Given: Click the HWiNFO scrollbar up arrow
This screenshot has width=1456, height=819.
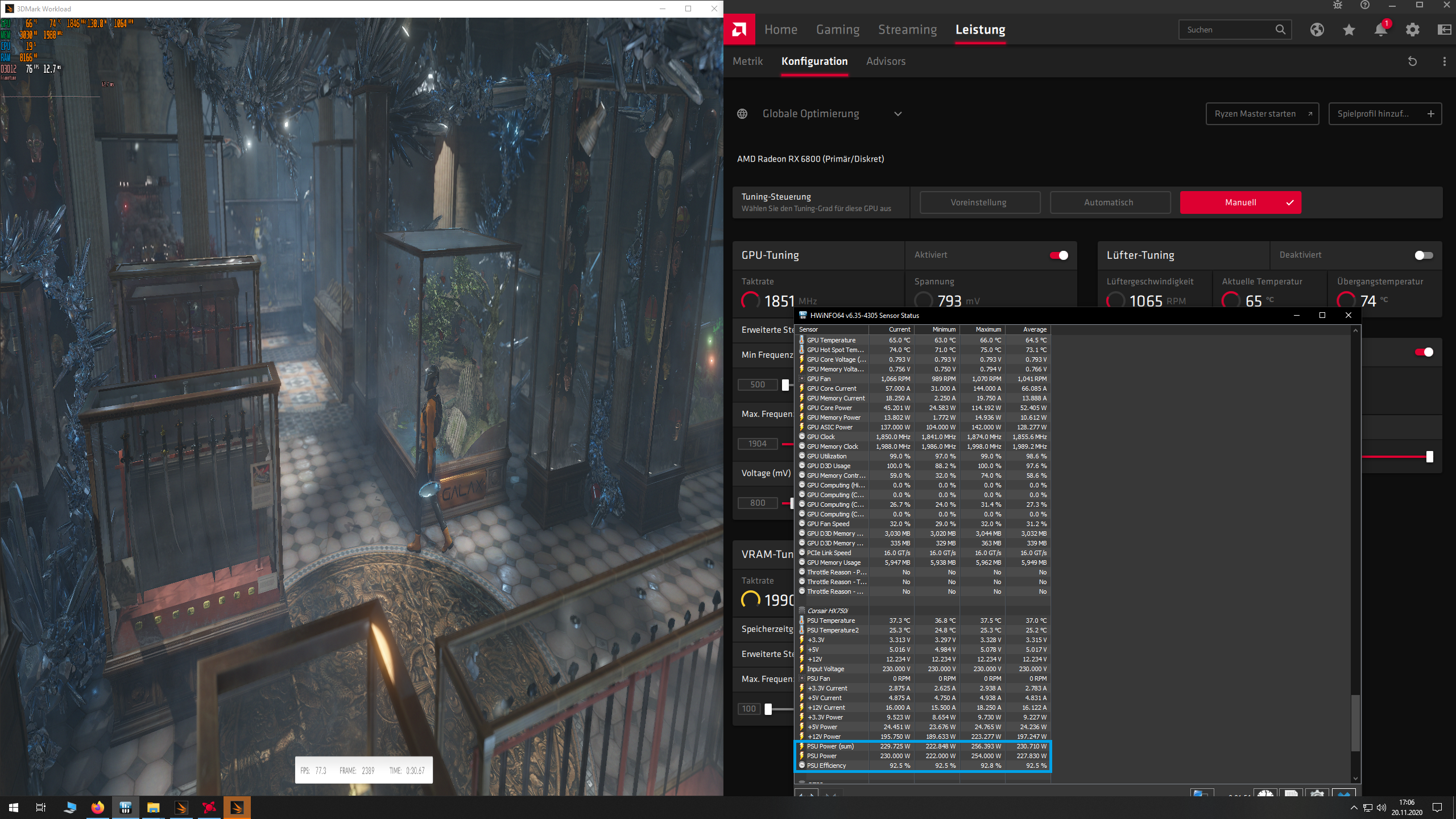Looking at the screenshot, I should coord(1355,330).
